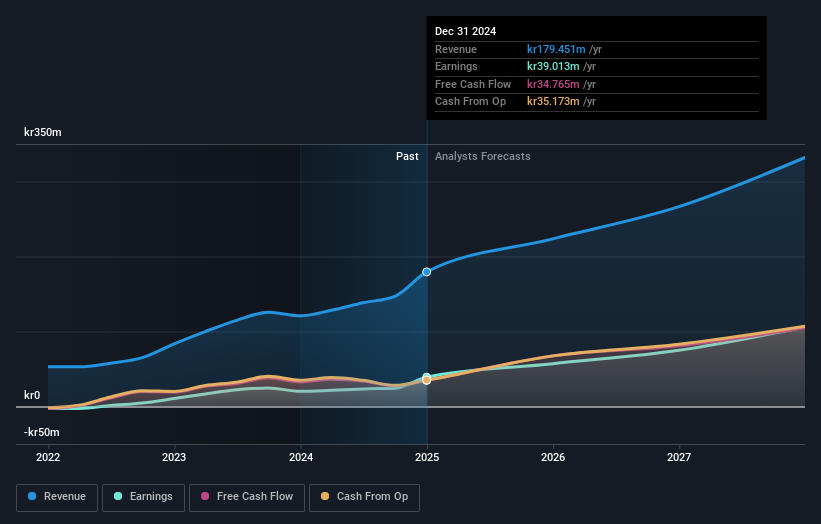The width and height of the screenshot is (821, 524).
Task: Click the Dec 31 2024 tooltip date
Action: click(x=465, y=31)
